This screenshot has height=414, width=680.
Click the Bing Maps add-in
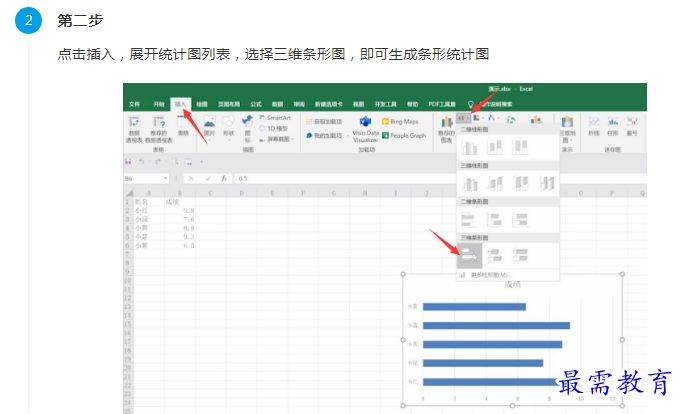point(400,121)
